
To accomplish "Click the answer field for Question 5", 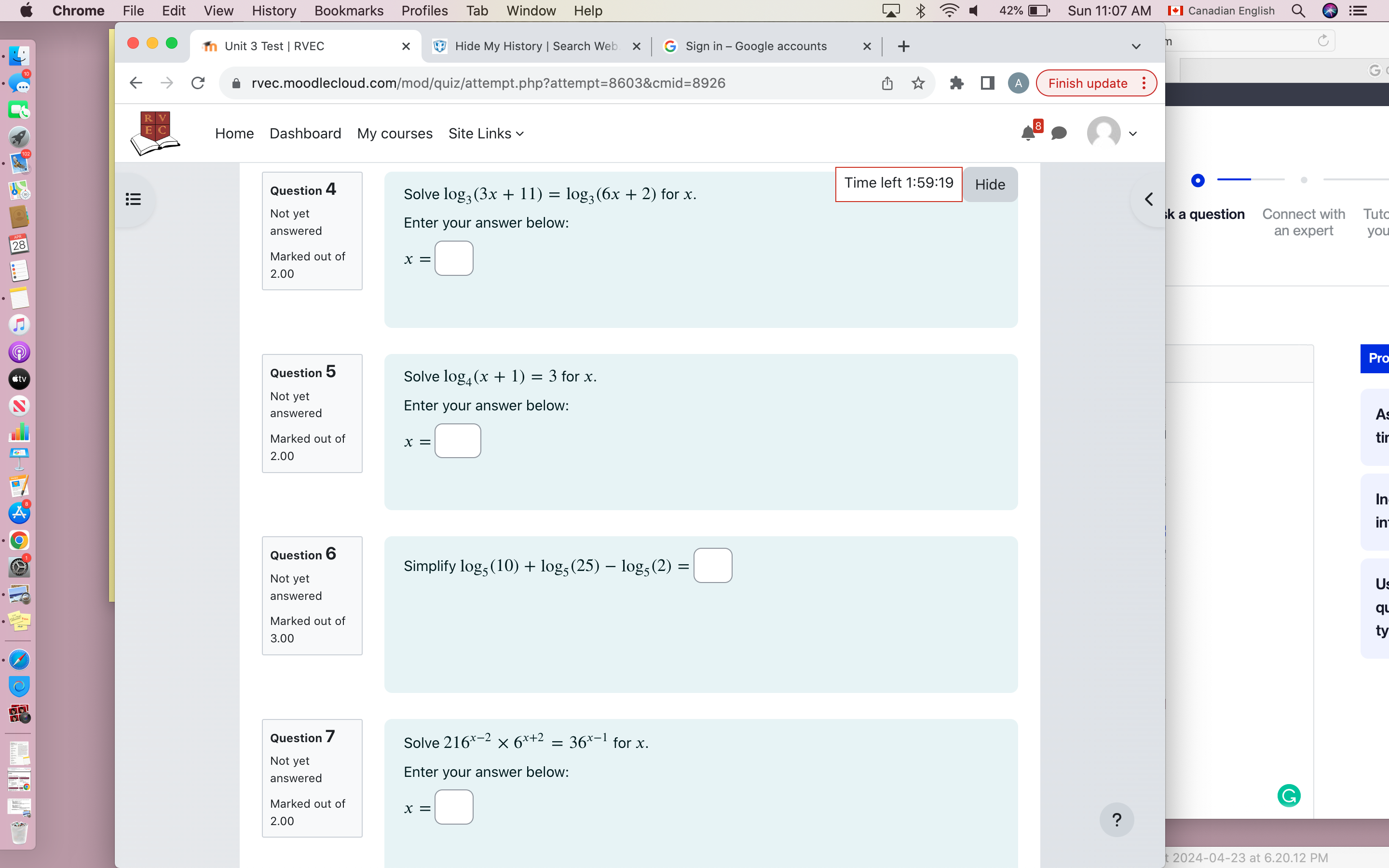I will 458,440.
